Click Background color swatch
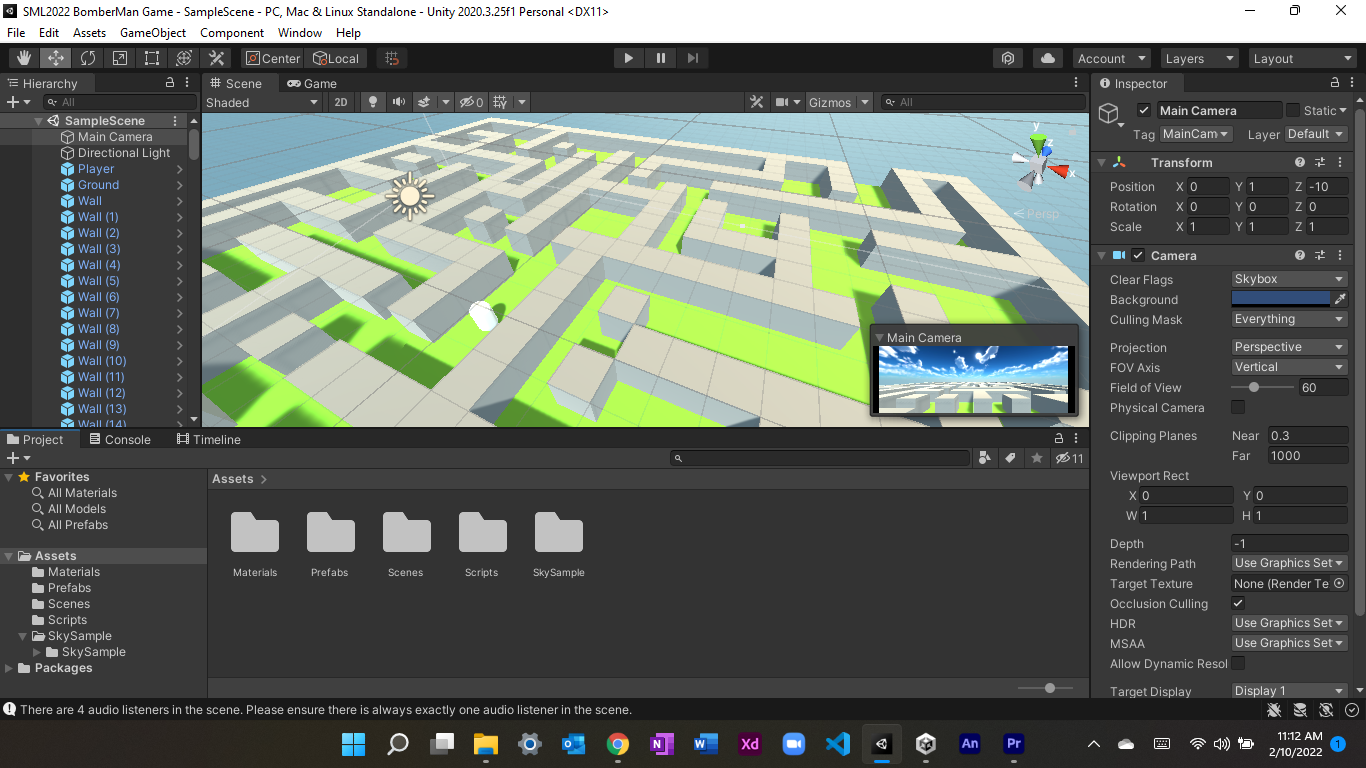Image resolution: width=1366 pixels, height=768 pixels. pos(1281,299)
